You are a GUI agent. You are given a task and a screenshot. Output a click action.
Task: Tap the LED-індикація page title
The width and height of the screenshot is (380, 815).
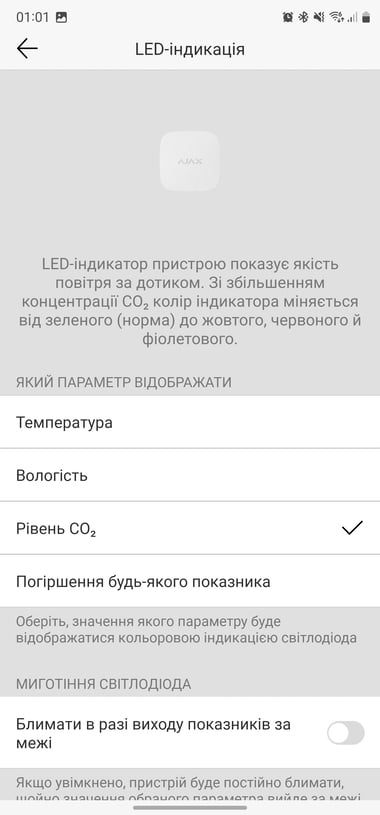(x=190, y=49)
